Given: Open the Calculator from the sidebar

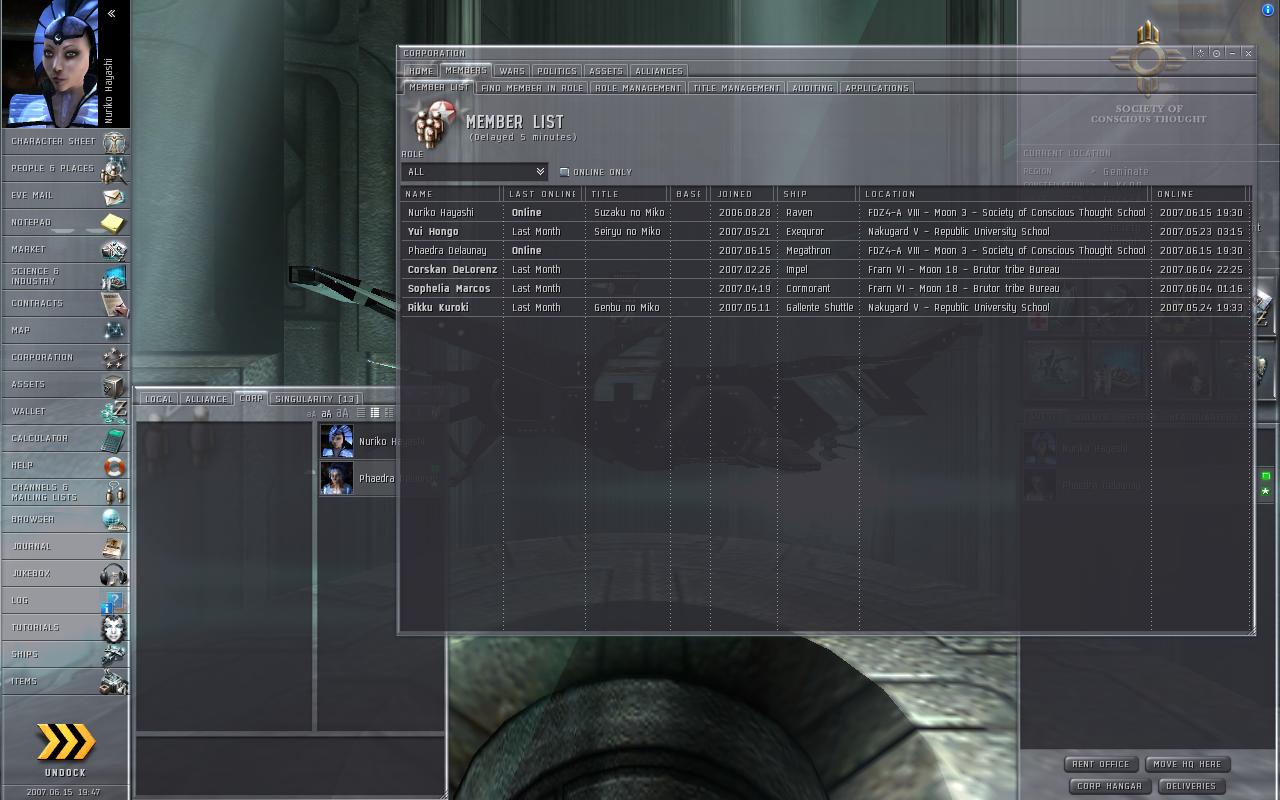Looking at the screenshot, I should tap(65, 438).
